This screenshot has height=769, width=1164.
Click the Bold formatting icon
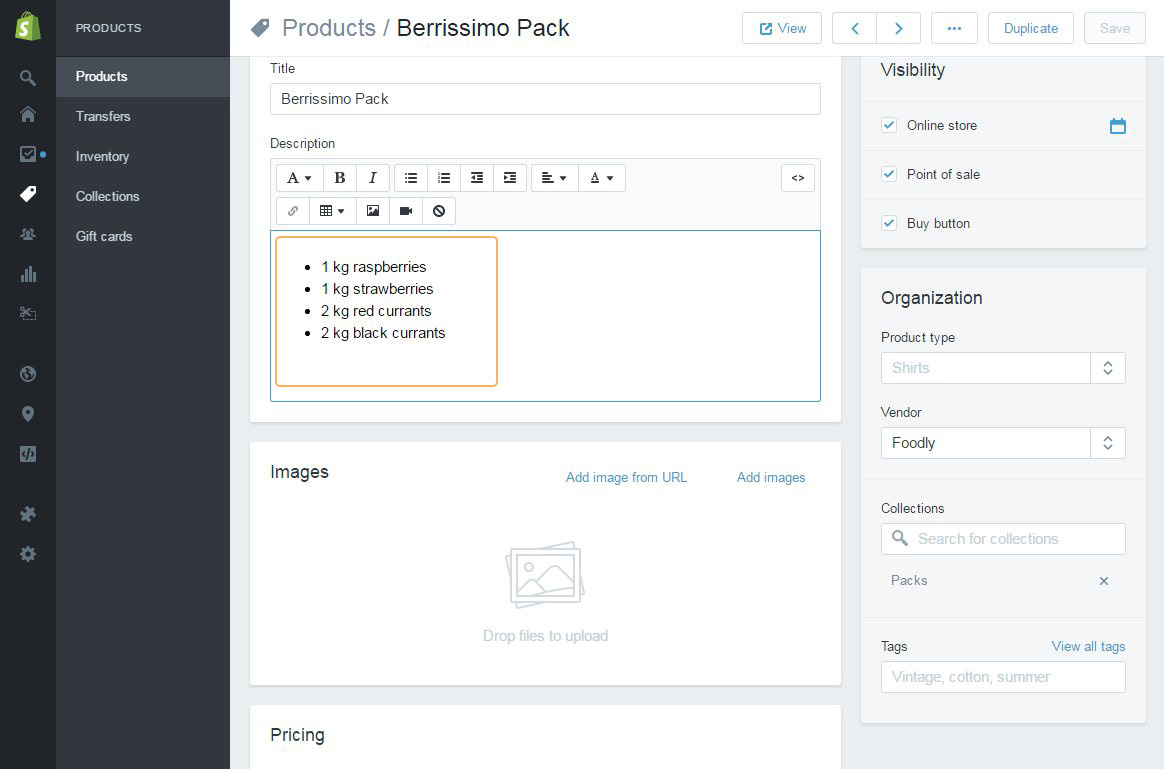(340, 178)
